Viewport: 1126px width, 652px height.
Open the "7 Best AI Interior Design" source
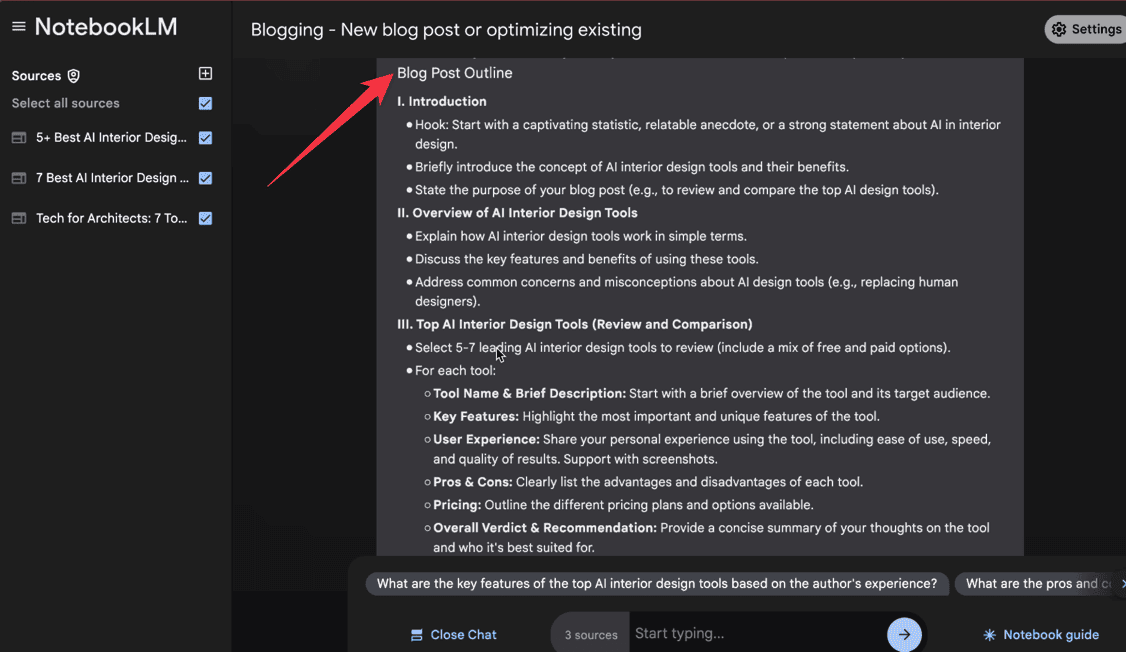(112, 178)
